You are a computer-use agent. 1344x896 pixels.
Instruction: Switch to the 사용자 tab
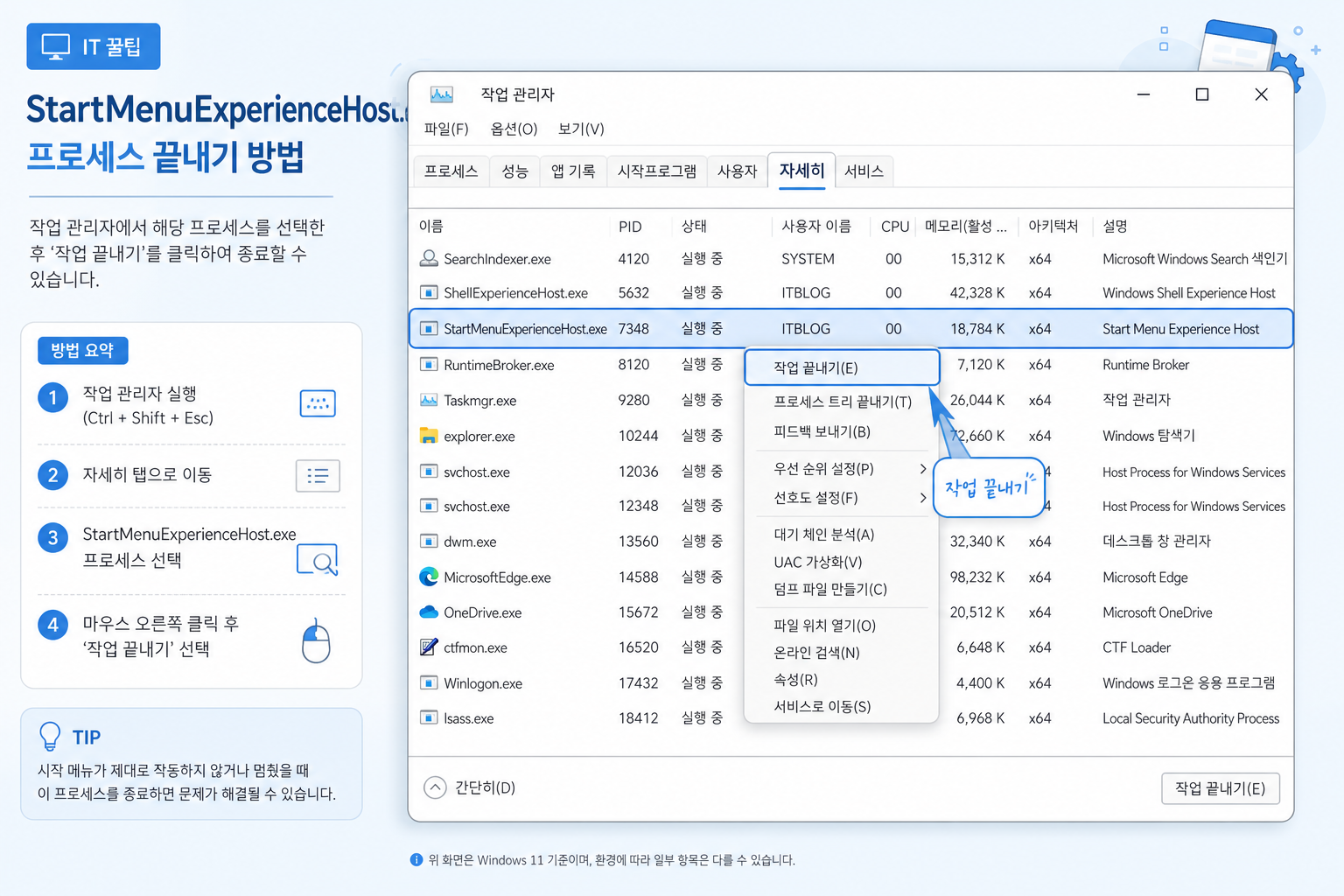pyautogui.click(x=737, y=171)
